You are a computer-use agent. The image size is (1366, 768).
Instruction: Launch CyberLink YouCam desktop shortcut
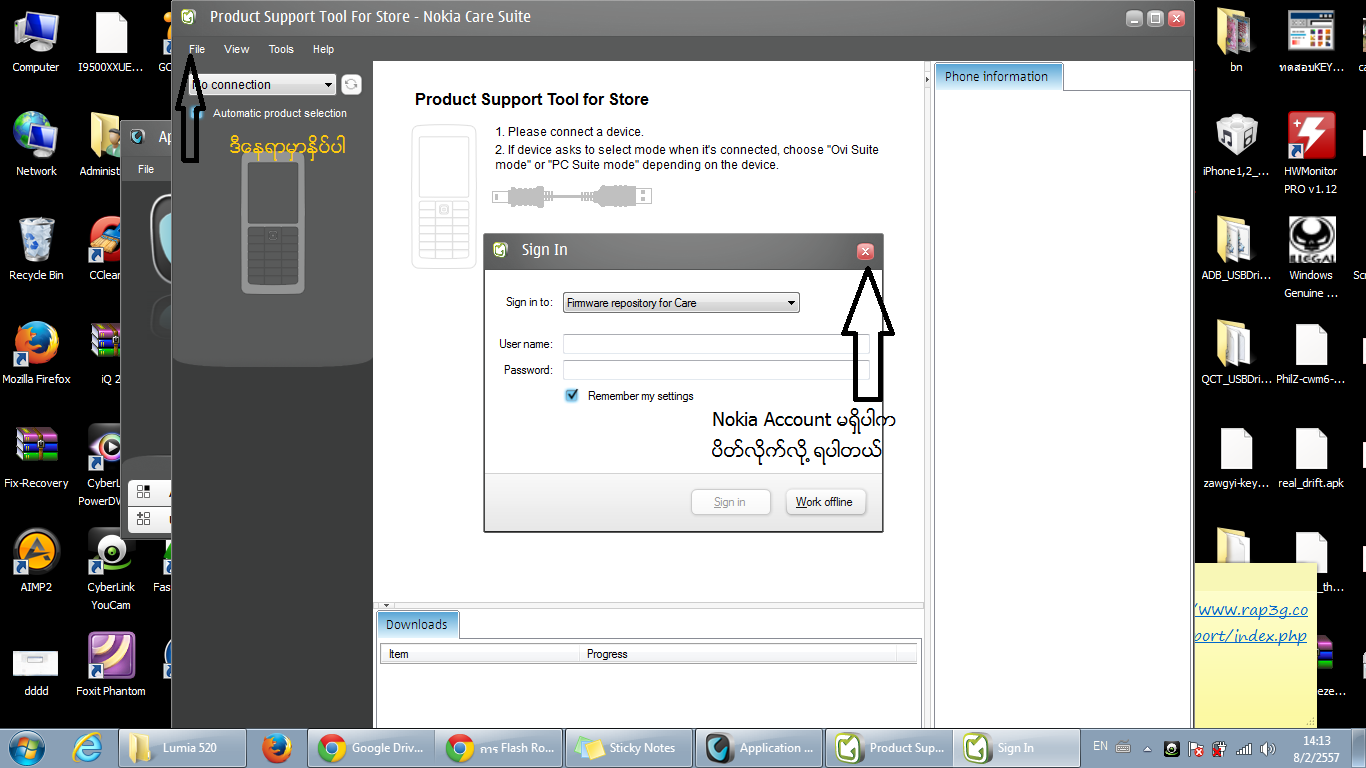110,570
